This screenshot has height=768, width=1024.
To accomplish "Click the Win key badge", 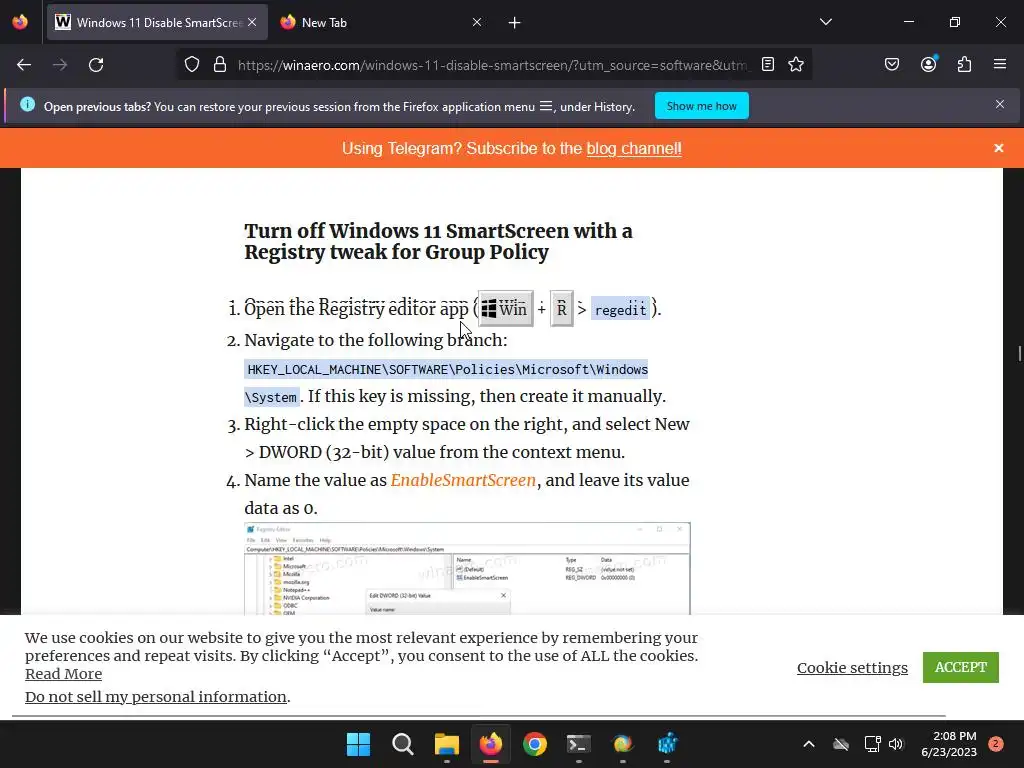I will coord(505,308).
